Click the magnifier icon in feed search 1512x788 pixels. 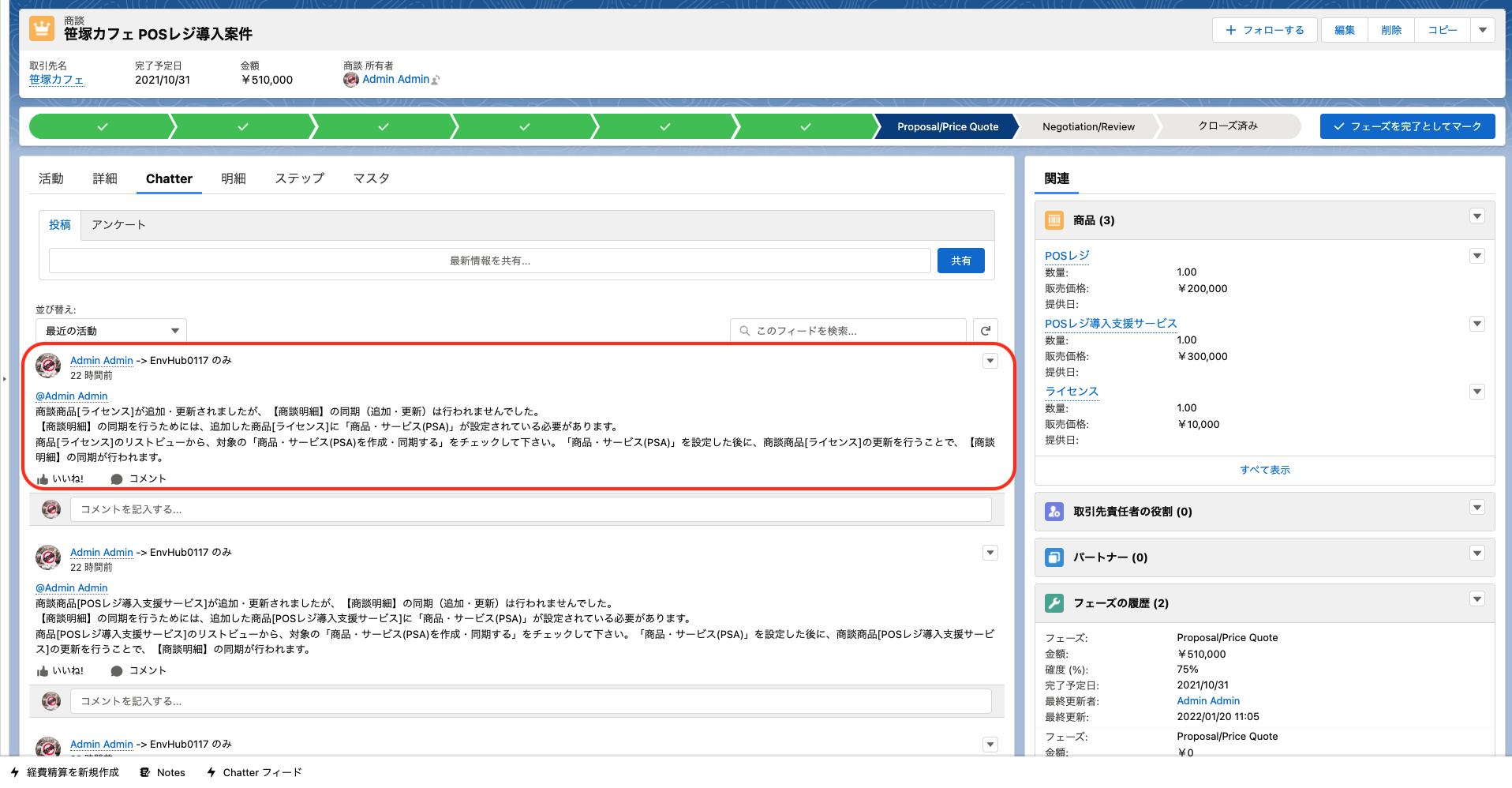click(x=744, y=331)
